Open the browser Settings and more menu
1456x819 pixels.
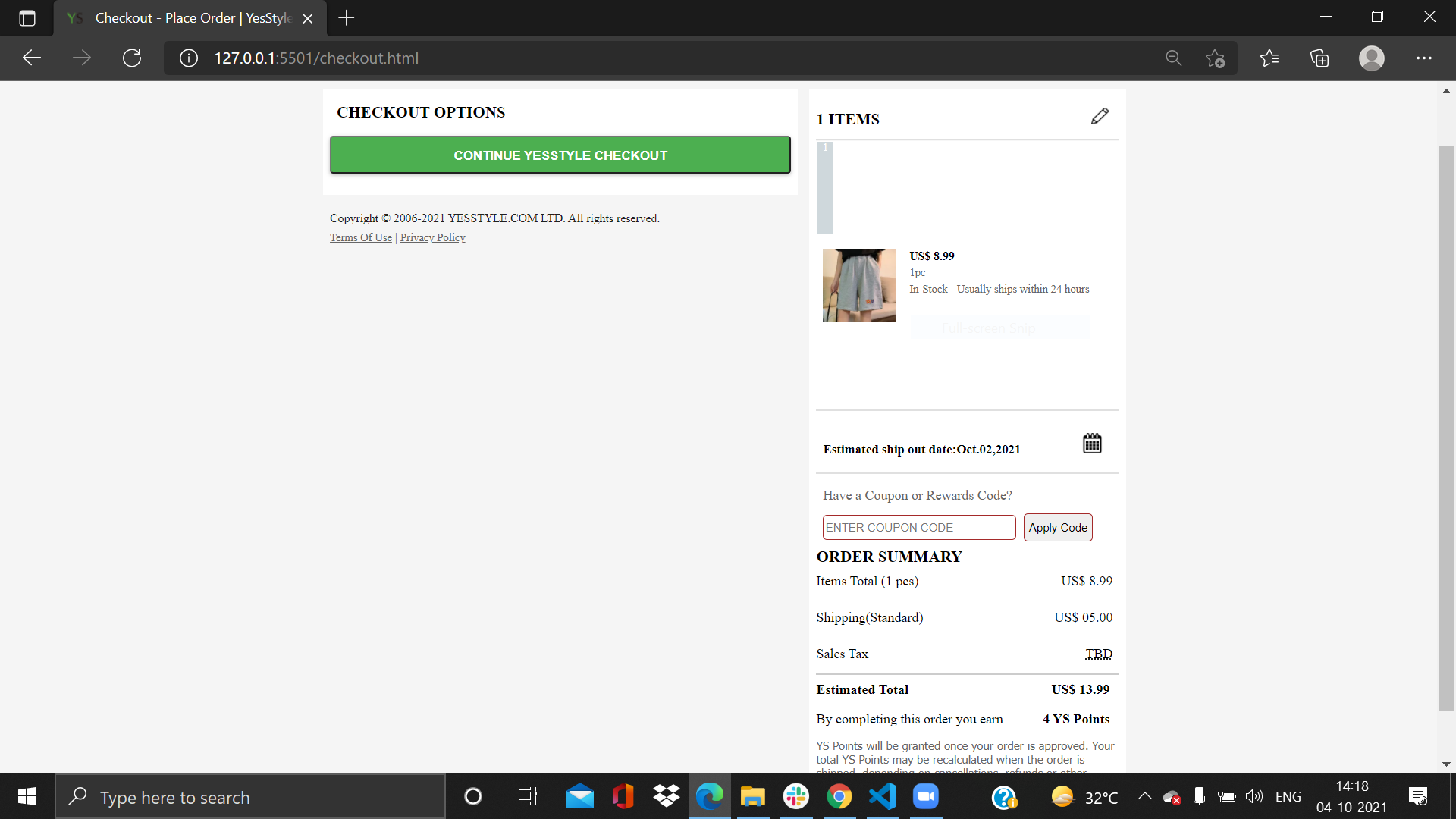tap(1423, 58)
